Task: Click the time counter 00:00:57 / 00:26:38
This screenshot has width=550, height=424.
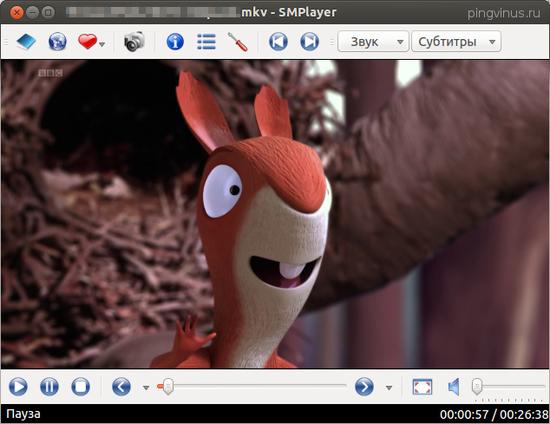Action: (494, 415)
